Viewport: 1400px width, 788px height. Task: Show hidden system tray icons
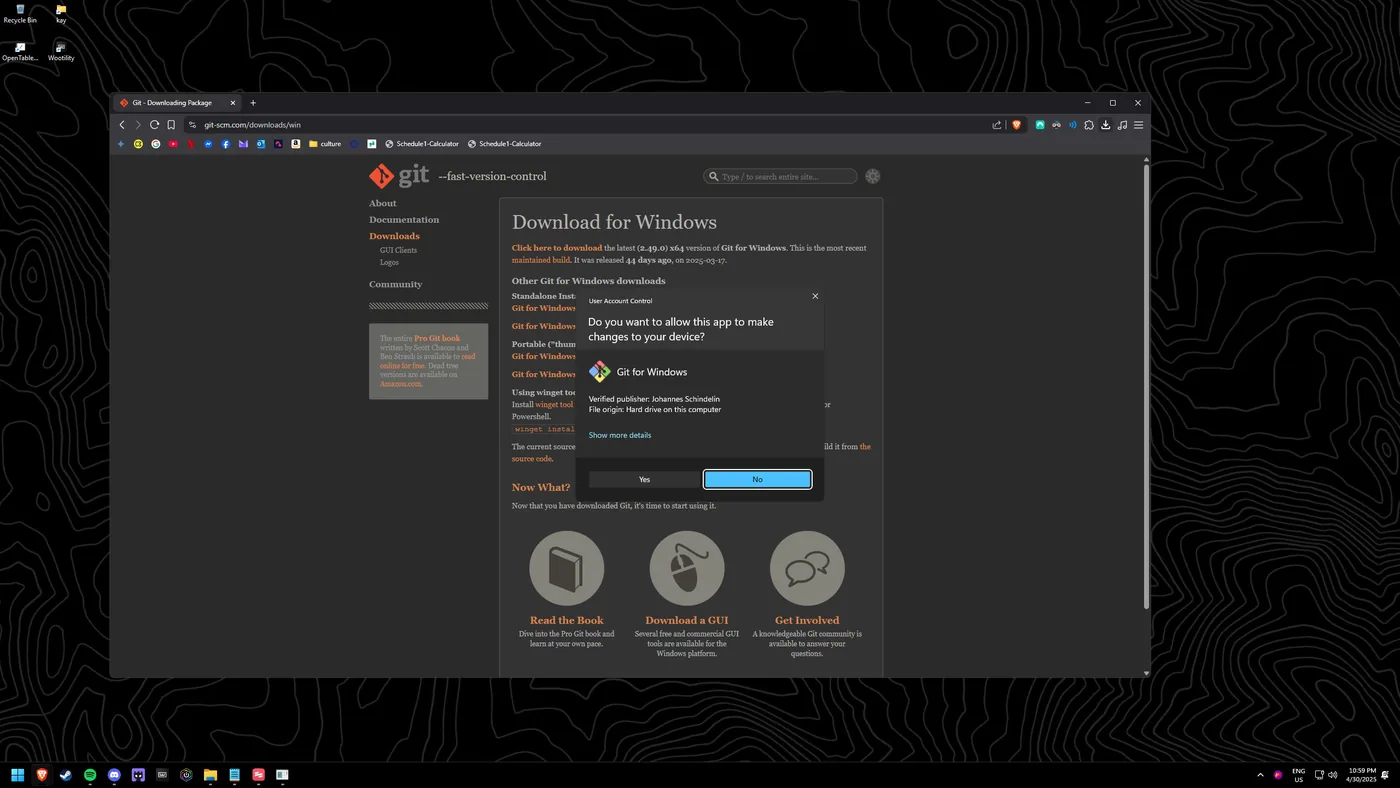pyautogui.click(x=1260, y=775)
